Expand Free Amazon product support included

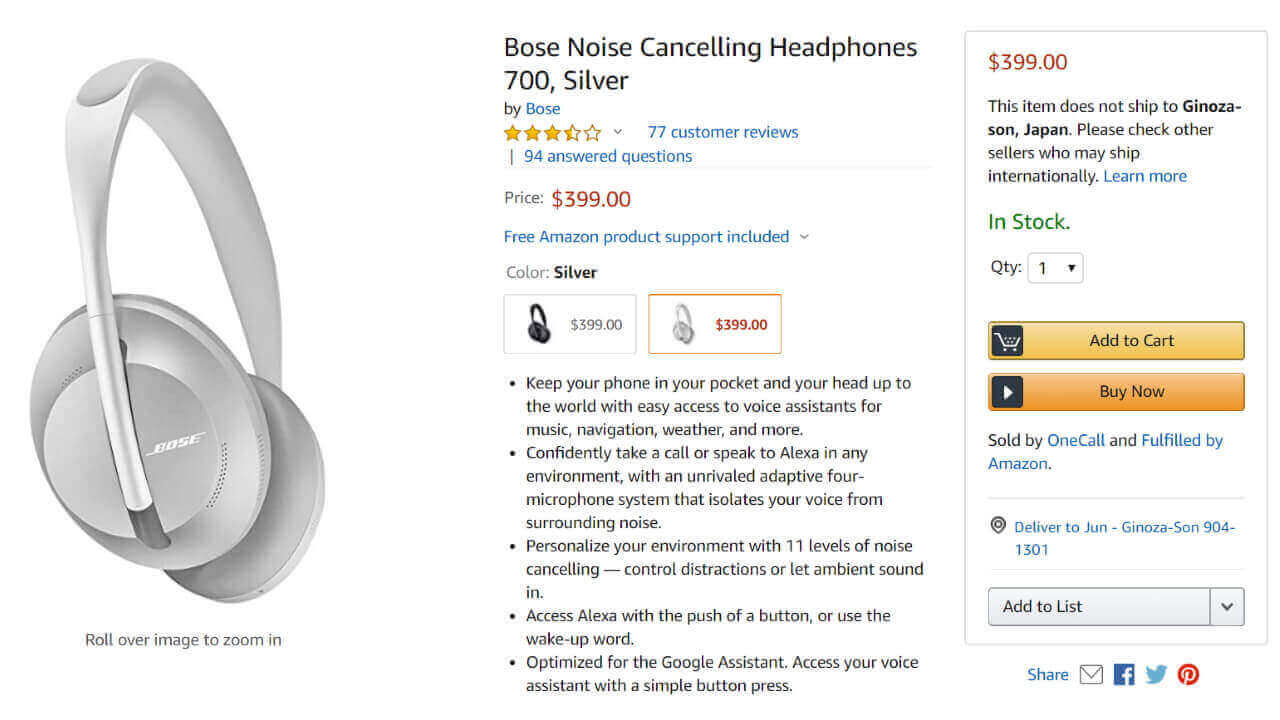click(x=656, y=237)
